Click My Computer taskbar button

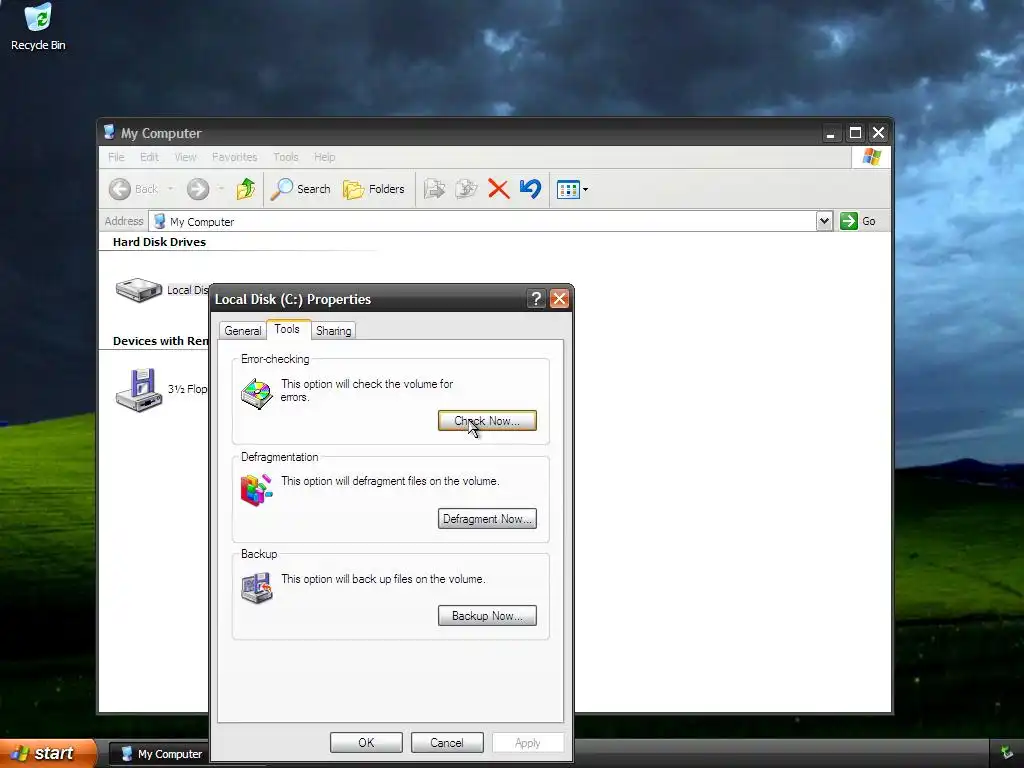pyautogui.click(x=159, y=754)
